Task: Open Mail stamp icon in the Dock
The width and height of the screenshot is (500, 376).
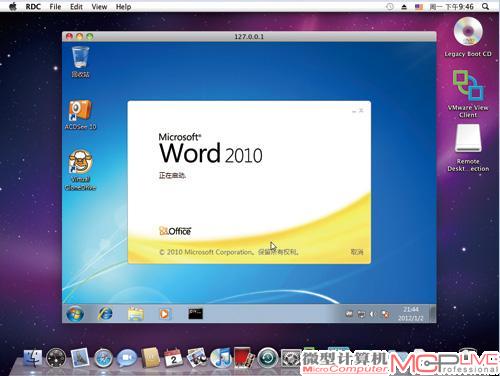Action: pos(79,358)
